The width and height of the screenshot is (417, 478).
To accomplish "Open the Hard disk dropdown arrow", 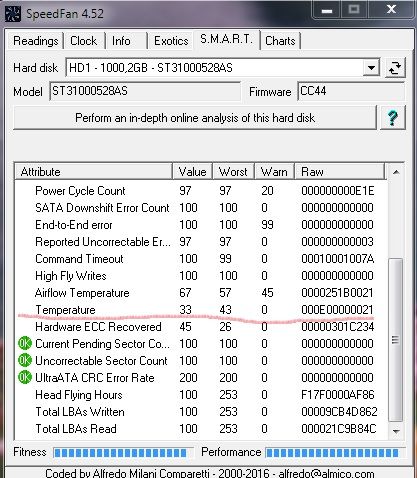I will [x=371, y=68].
